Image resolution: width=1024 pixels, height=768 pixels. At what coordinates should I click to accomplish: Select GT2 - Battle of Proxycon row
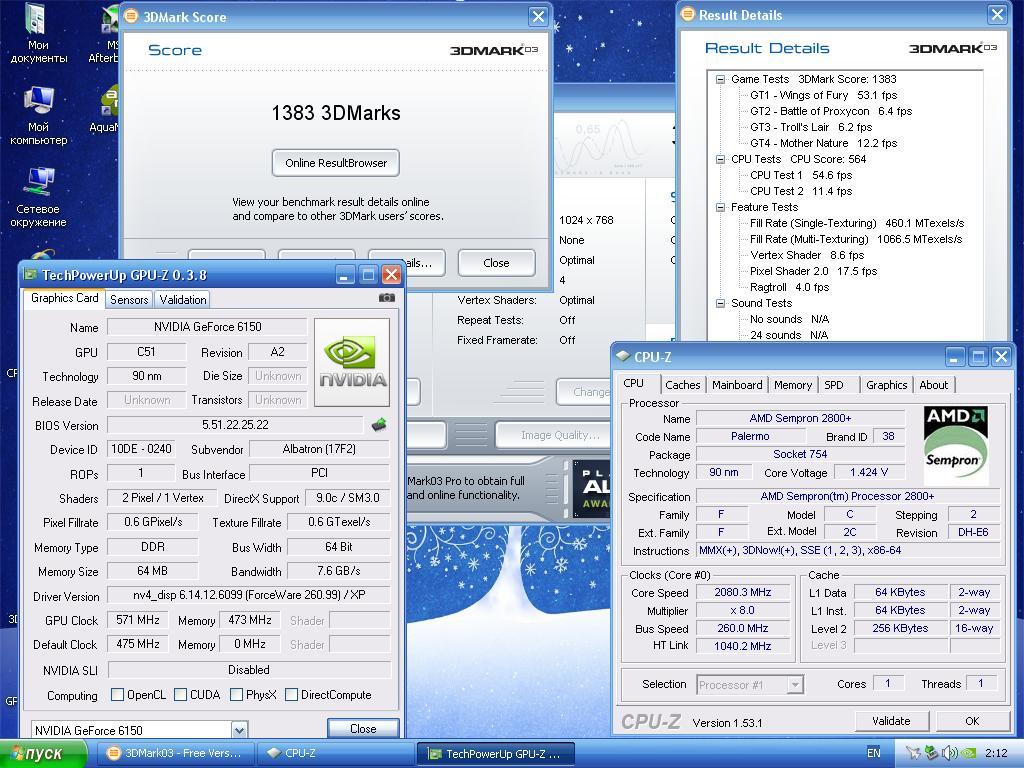(x=831, y=112)
